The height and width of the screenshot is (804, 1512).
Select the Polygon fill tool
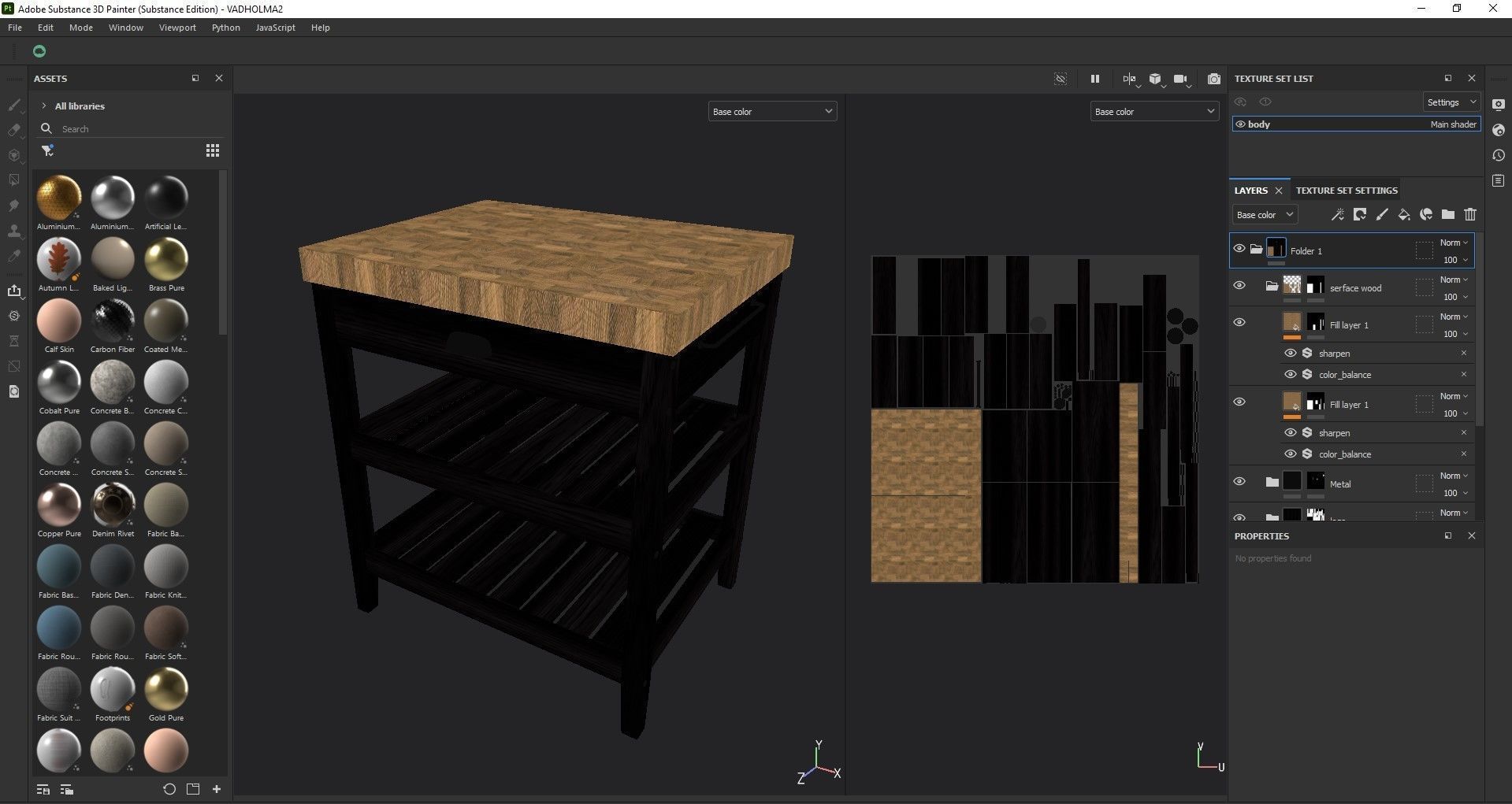(14, 180)
